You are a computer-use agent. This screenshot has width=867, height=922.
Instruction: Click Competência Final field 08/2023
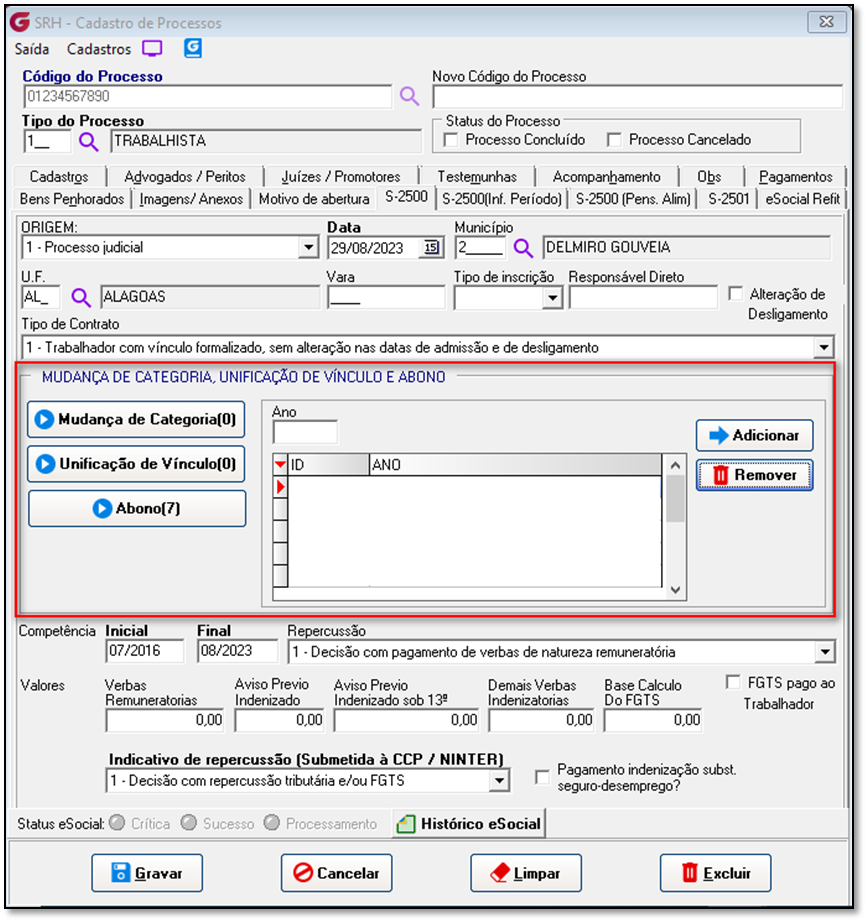pos(237,651)
